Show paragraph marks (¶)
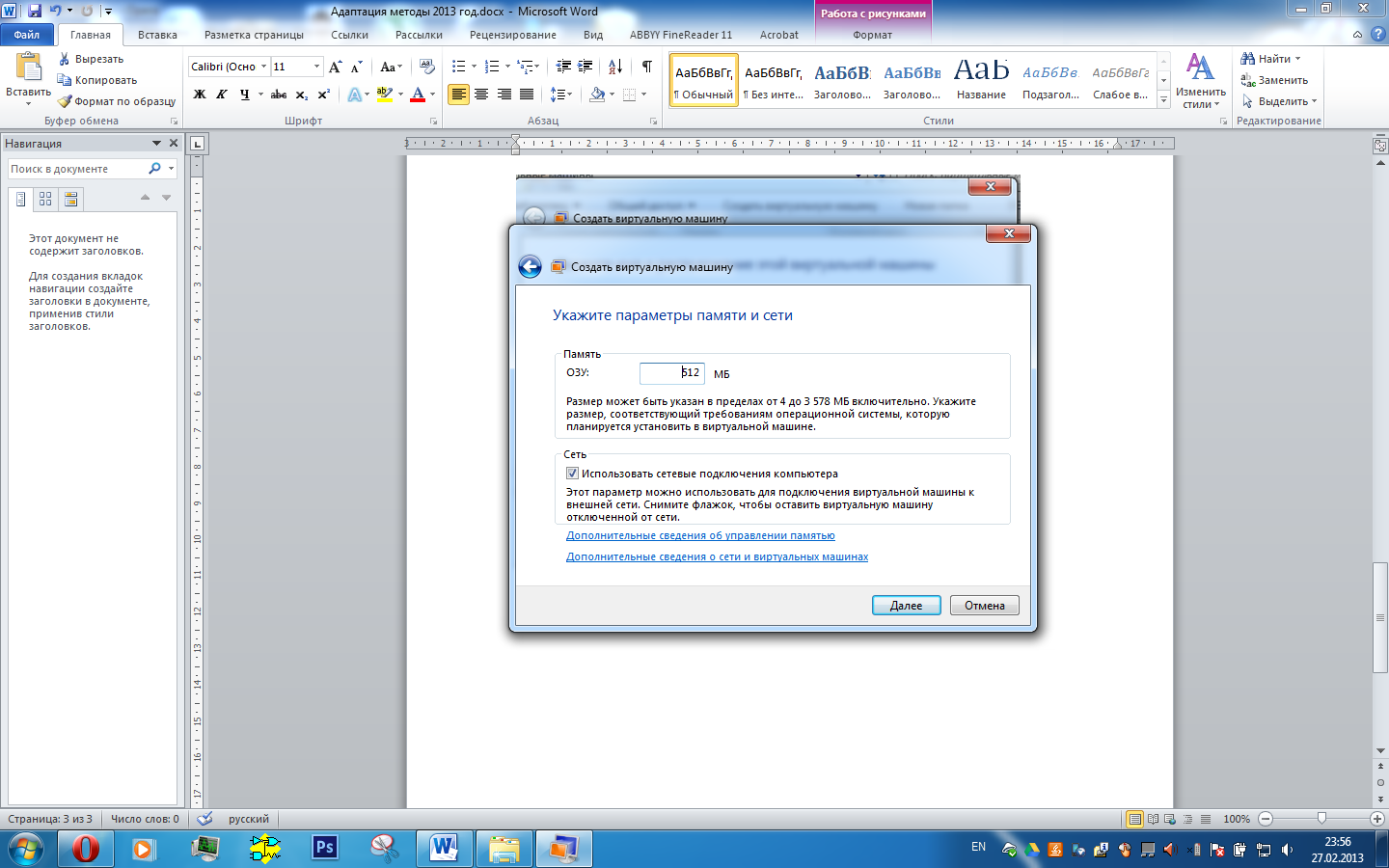This screenshot has height=868, width=1389. [x=646, y=67]
